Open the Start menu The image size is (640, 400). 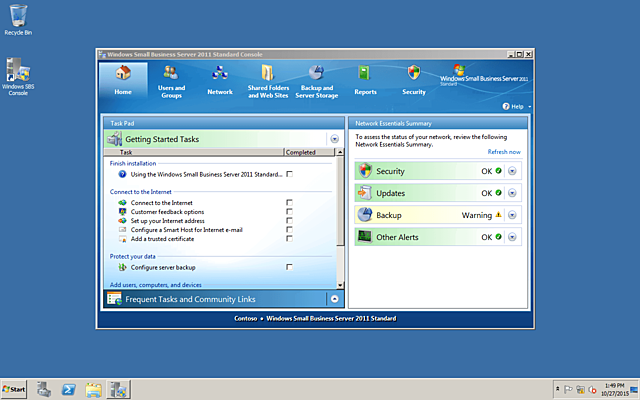[x=14, y=389]
